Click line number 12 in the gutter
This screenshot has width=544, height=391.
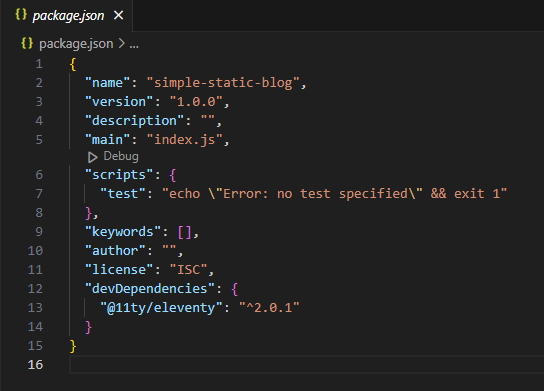(x=35, y=289)
